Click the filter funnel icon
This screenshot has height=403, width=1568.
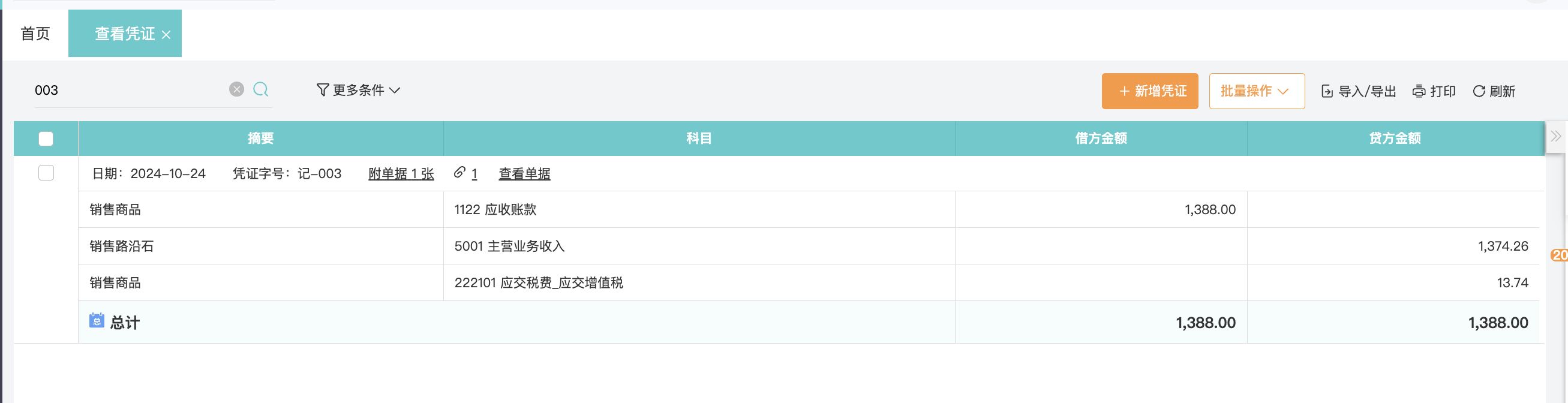tap(322, 90)
